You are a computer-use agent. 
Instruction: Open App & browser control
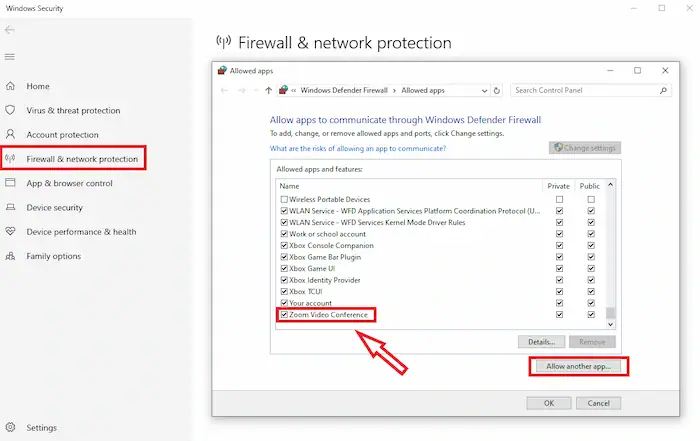coord(69,183)
